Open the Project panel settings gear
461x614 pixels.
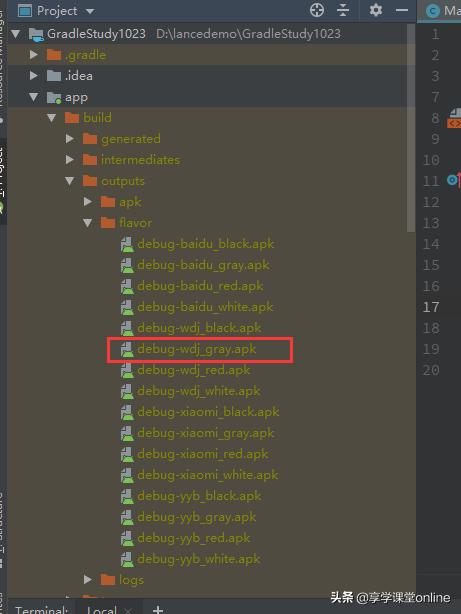[375, 10]
